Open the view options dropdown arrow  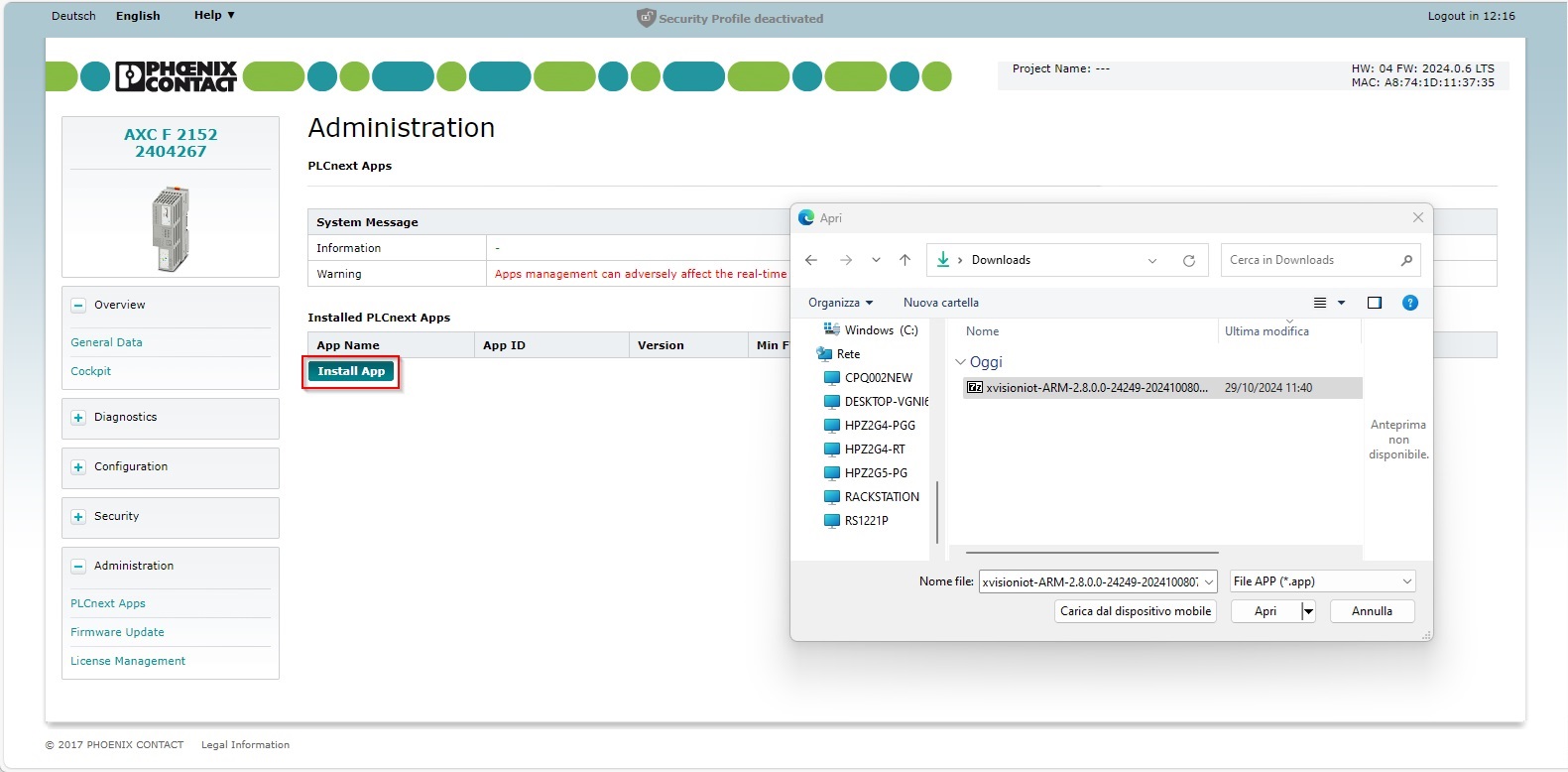[1342, 303]
